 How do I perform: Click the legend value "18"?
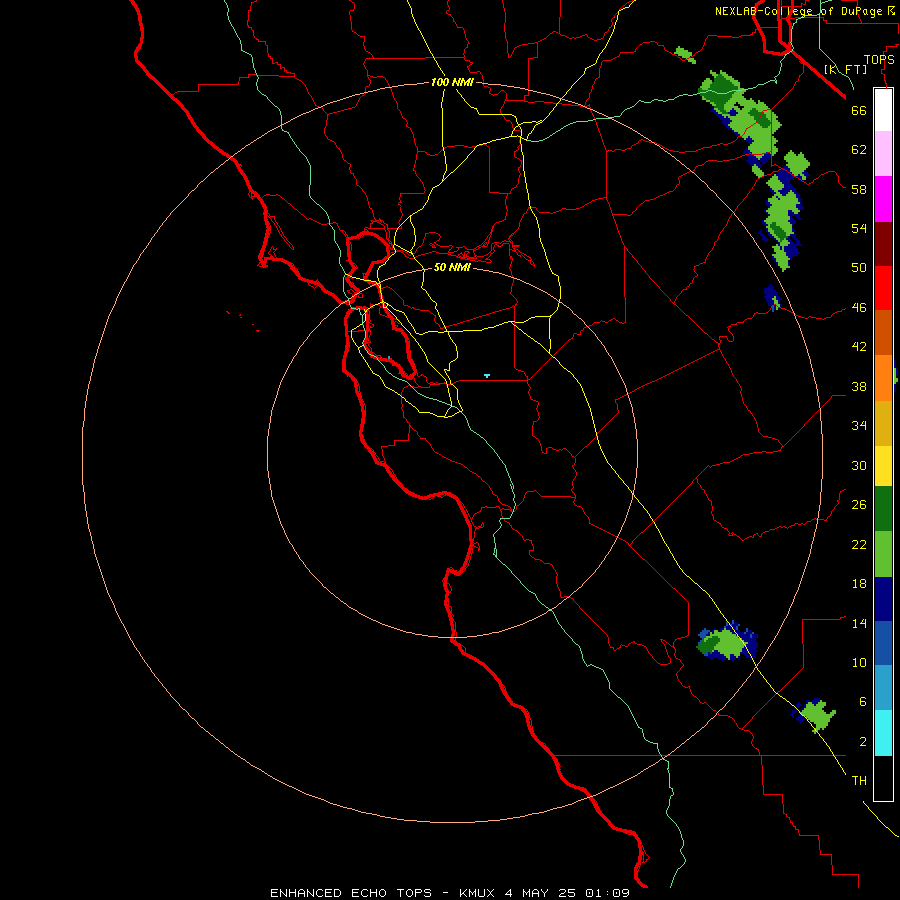859,584
